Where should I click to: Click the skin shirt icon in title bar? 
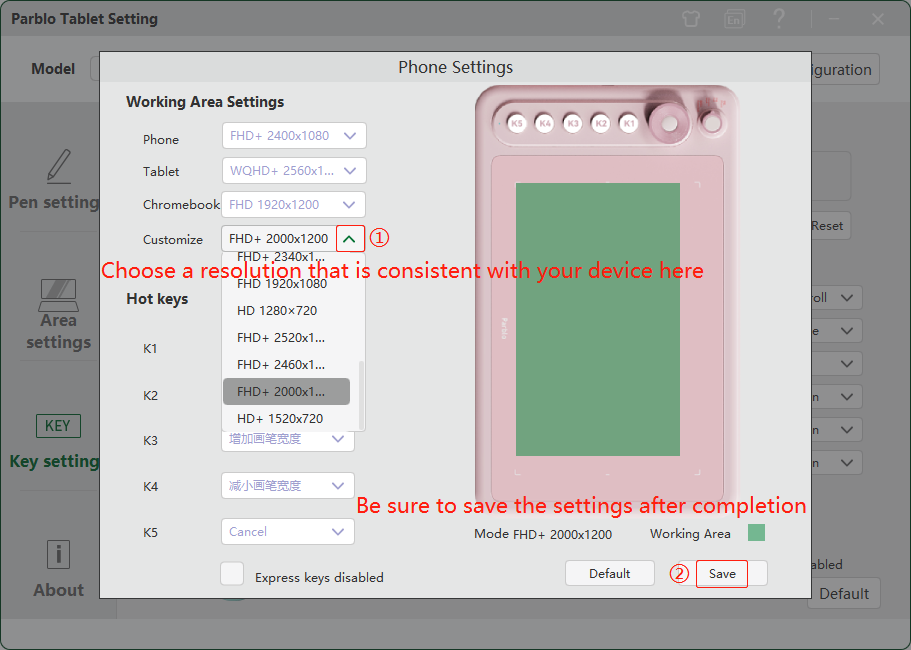691,19
